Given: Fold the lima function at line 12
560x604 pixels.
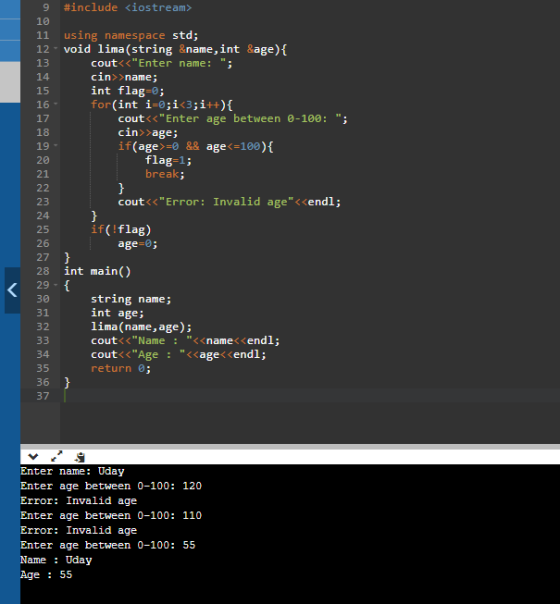Looking at the screenshot, I should (x=56, y=49).
